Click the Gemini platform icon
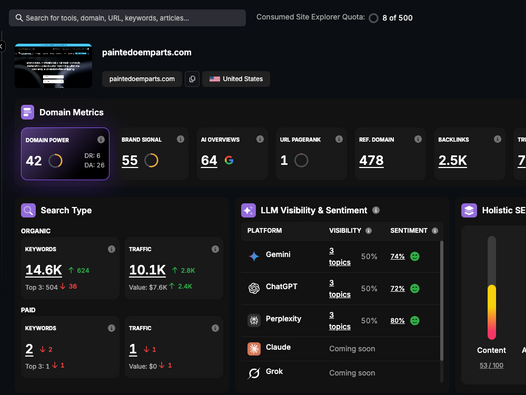 (x=254, y=256)
